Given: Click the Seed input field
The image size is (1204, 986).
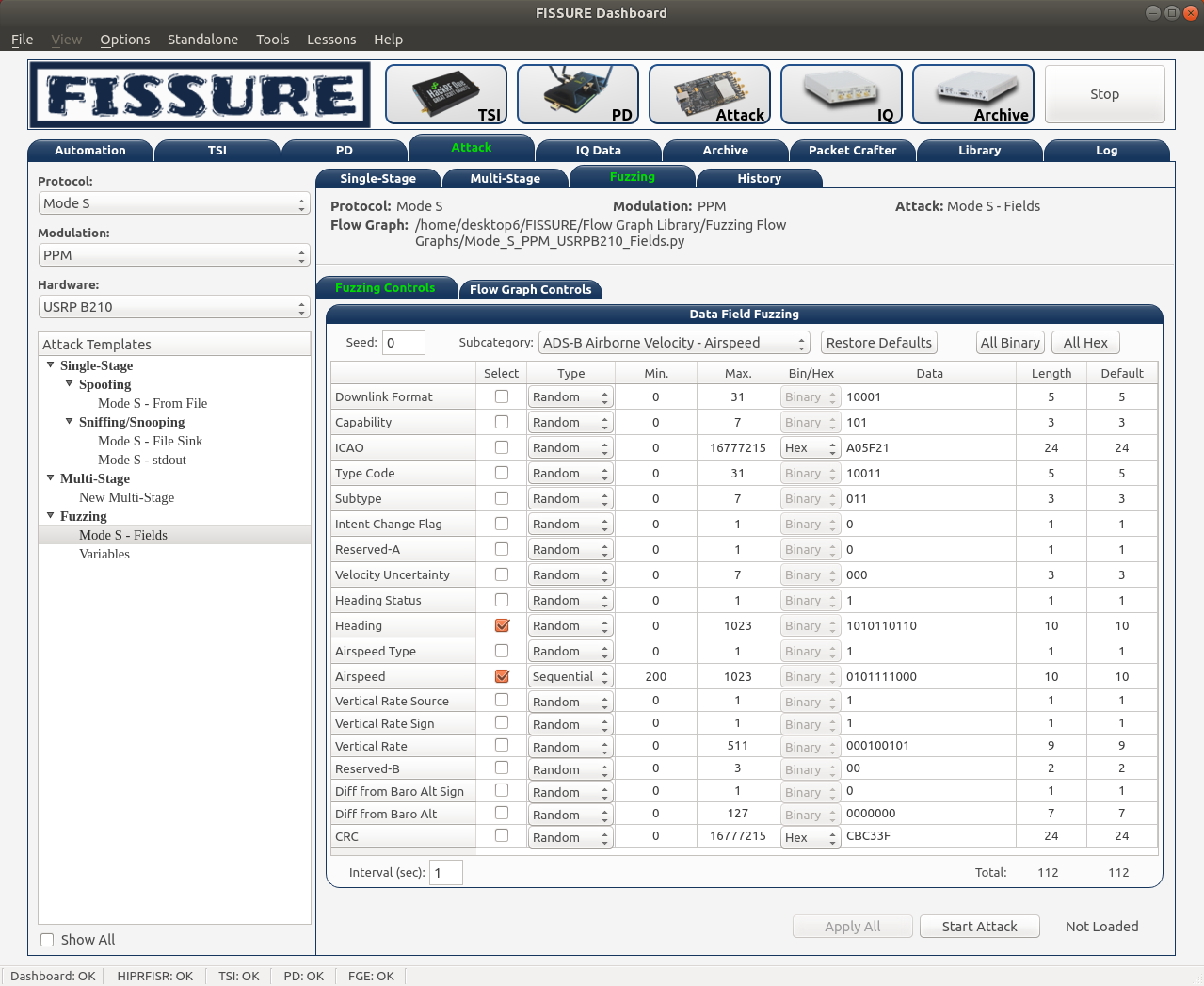Looking at the screenshot, I should (x=404, y=343).
